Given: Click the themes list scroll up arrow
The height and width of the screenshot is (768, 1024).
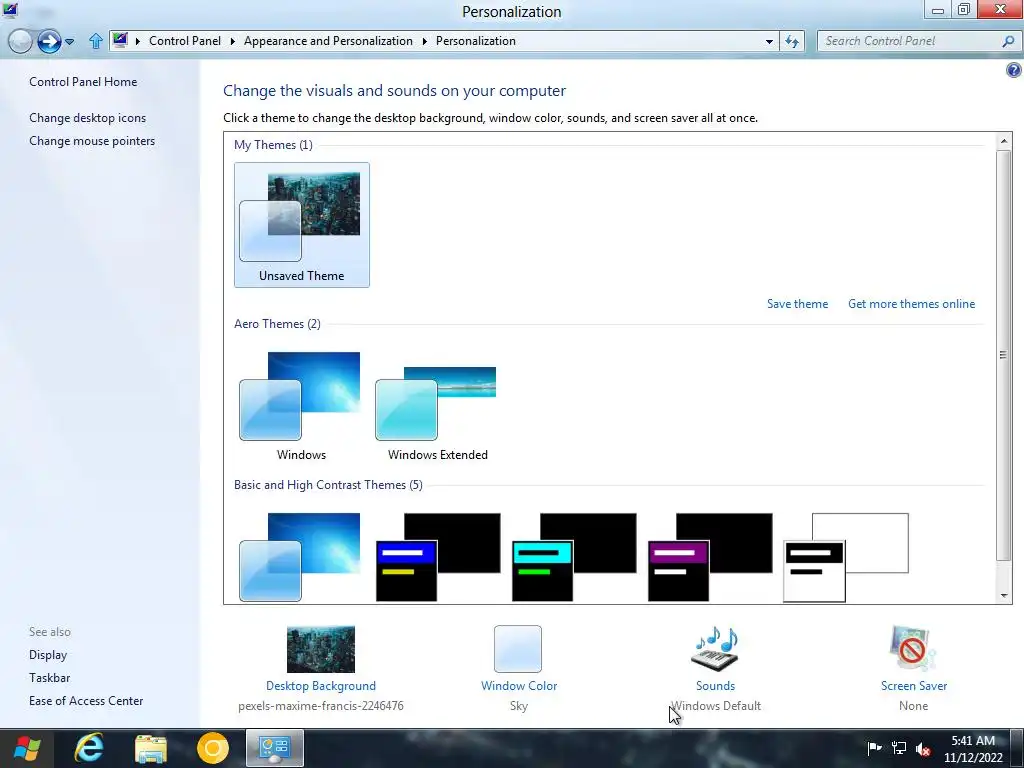Looking at the screenshot, I should click(x=1004, y=140).
